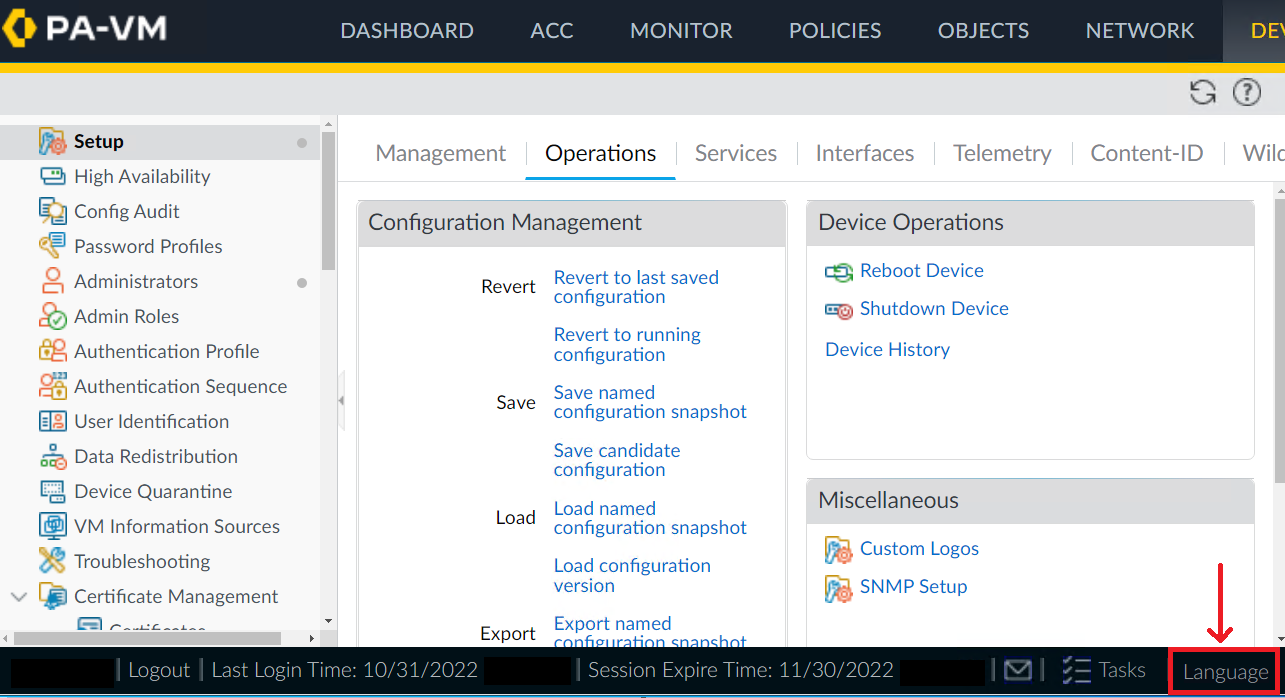This screenshot has height=698, width=1285.
Task: Click the Shutdown Device icon
Action: (838, 310)
